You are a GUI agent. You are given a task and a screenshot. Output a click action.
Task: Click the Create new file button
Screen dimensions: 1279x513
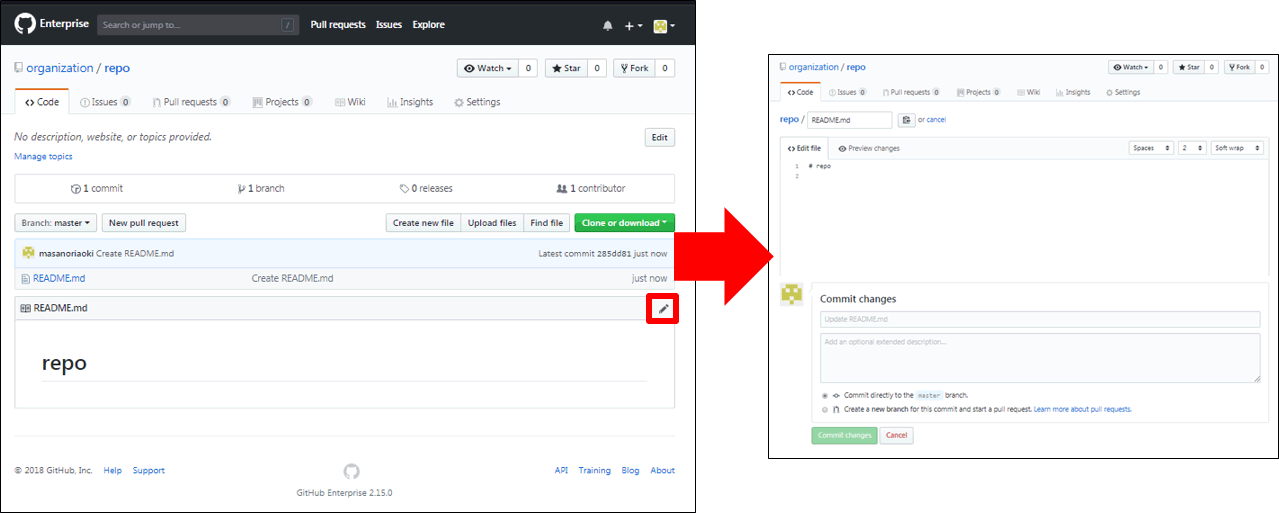pos(423,223)
